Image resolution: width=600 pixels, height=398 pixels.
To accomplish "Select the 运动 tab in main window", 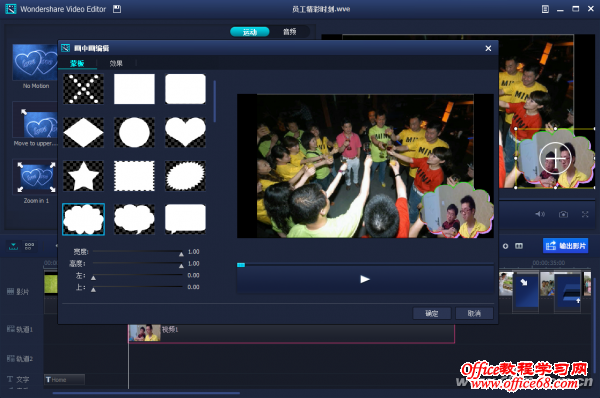I will point(250,32).
